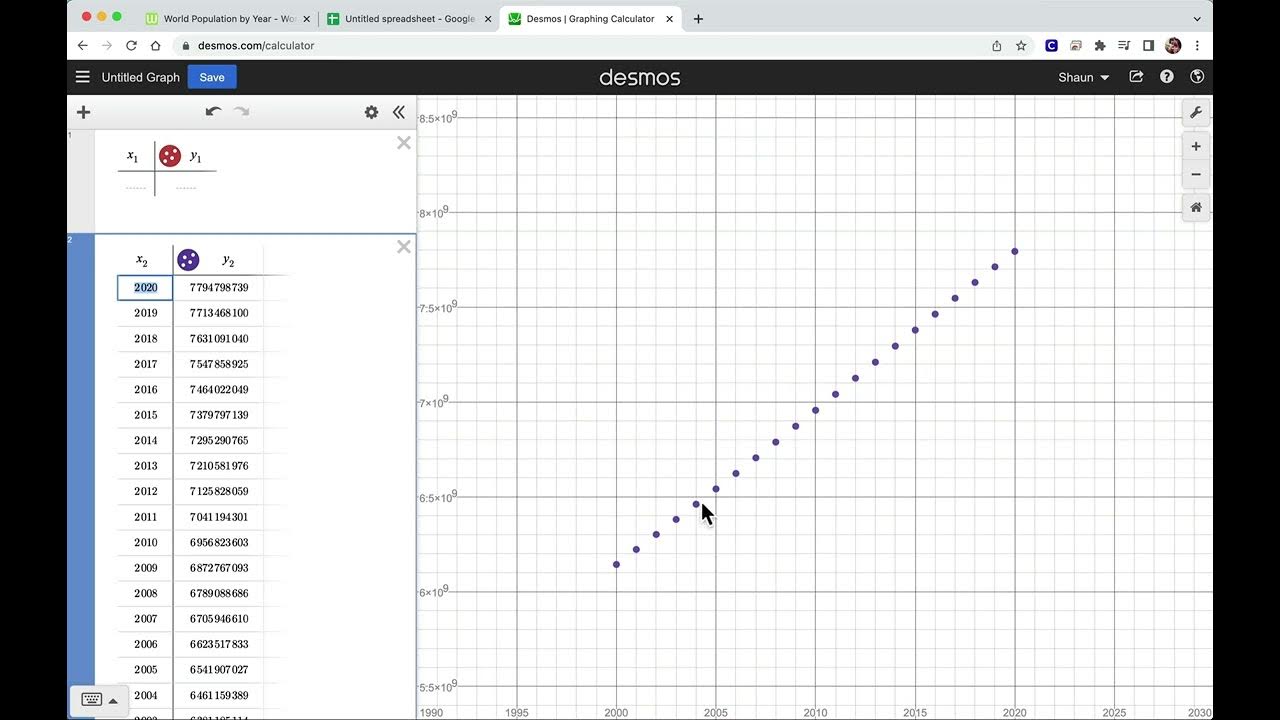
Task: Select the x2 cell containing 2015
Action: pyautogui.click(x=146, y=415)
